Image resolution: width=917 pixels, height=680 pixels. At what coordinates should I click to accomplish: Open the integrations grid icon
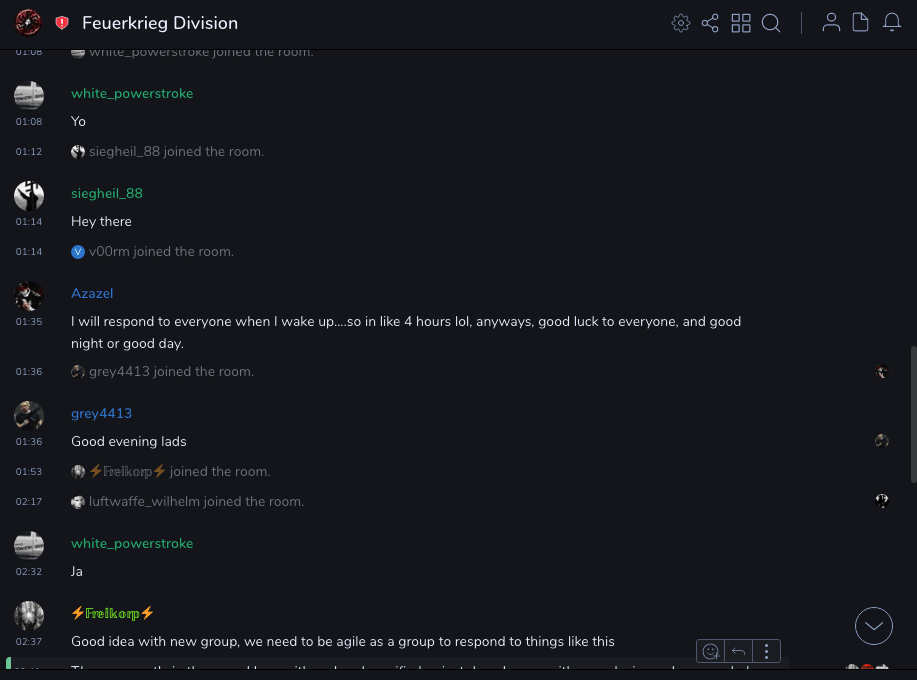coord(741,23)
